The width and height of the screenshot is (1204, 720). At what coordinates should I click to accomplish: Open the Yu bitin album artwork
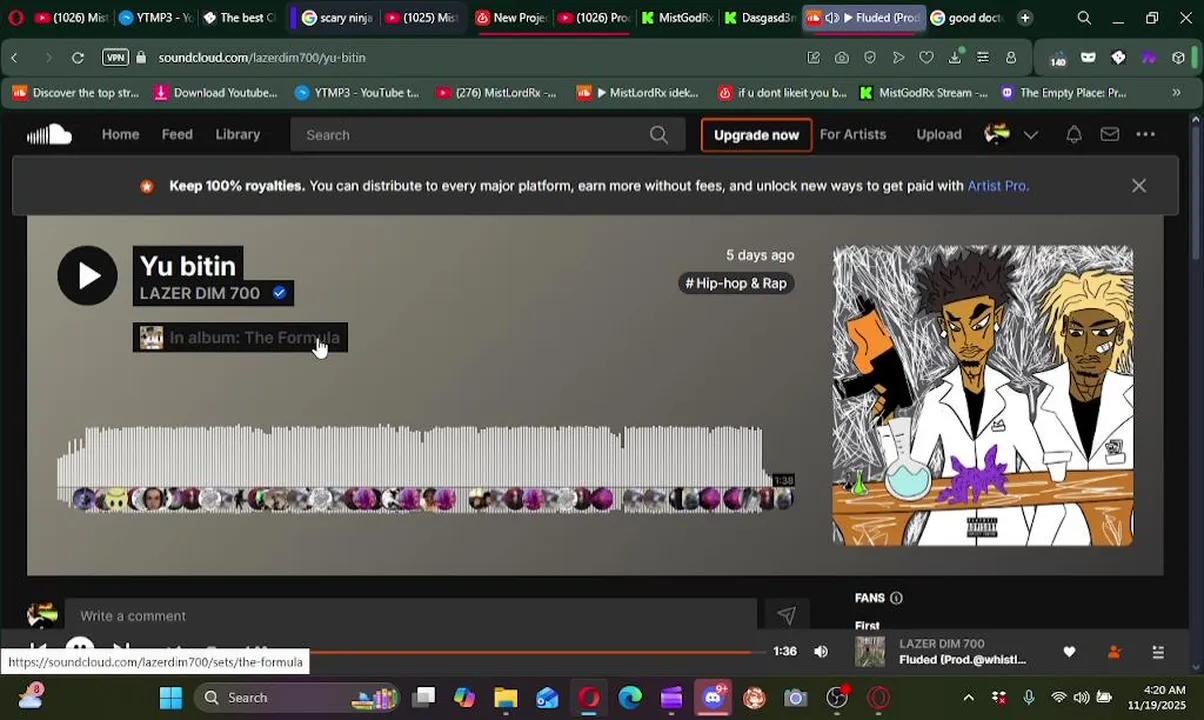pyautogui.click(x=983, y=396)
